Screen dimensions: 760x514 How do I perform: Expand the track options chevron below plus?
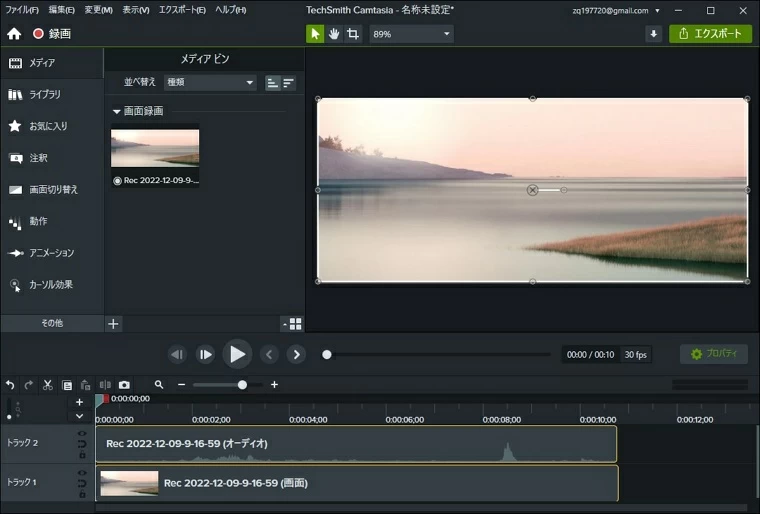tap(79, 416)
